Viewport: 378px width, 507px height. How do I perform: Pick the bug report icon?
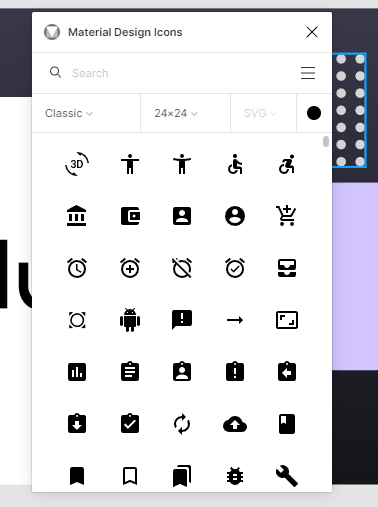[x=235, y=476]
